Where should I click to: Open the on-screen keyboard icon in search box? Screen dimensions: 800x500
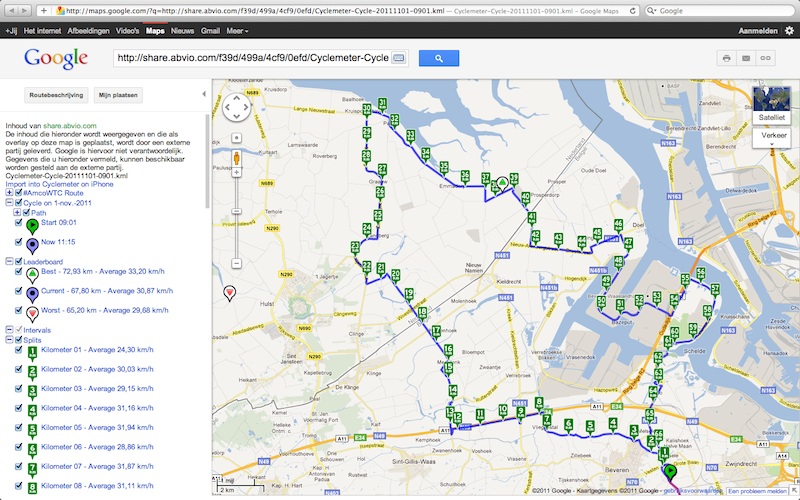[x=398, y=58]
